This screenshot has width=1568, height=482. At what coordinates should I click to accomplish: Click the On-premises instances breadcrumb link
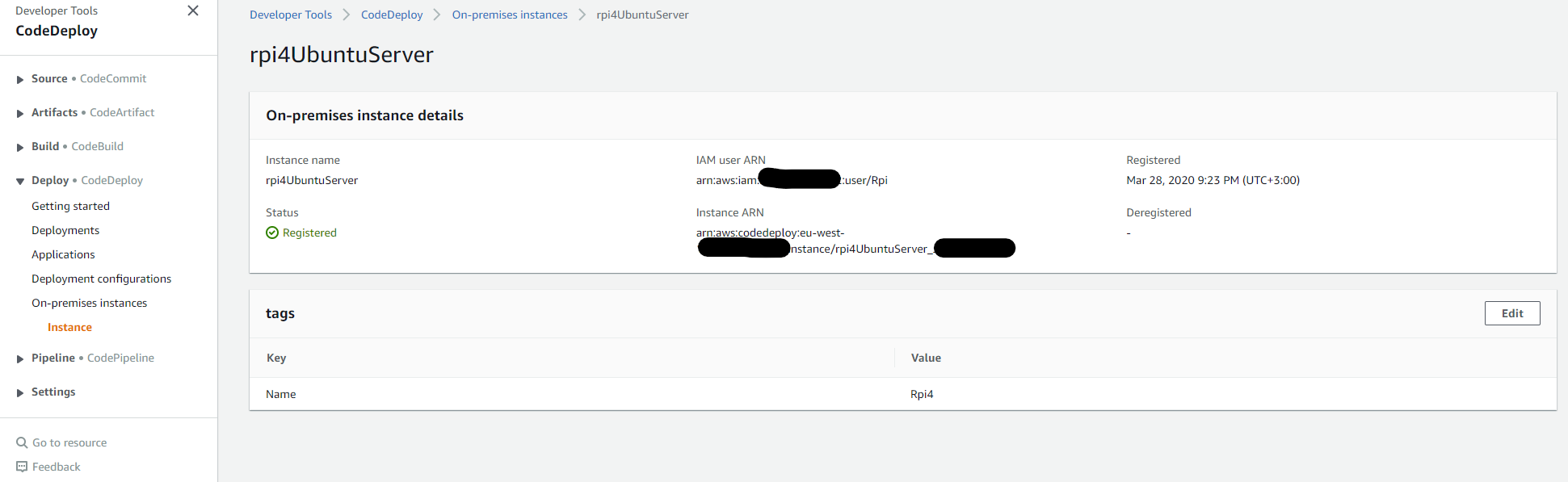coord(510,15)
